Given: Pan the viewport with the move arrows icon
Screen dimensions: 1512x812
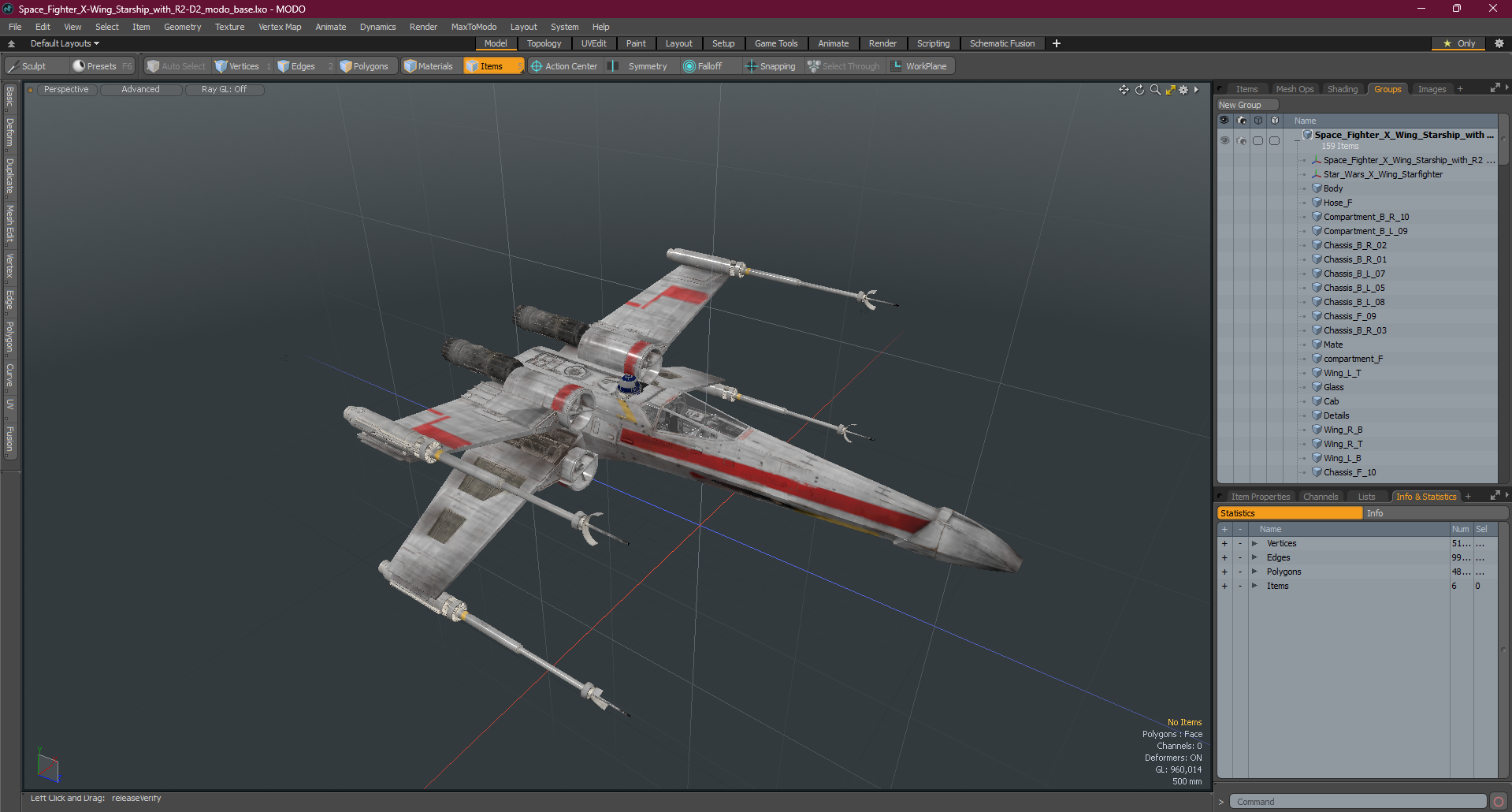Looking at the screenshot, I should point(1124,90).
